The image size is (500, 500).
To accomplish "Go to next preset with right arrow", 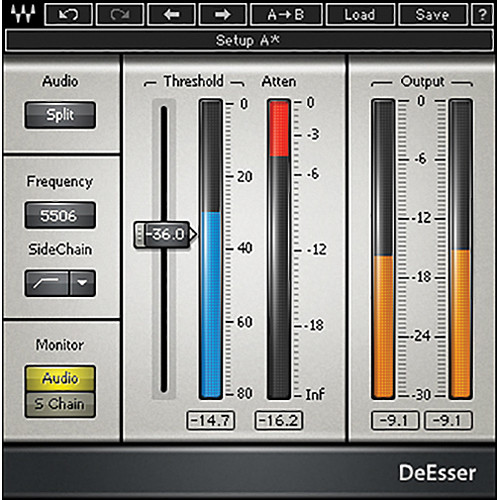I will [x=223, y=14].
